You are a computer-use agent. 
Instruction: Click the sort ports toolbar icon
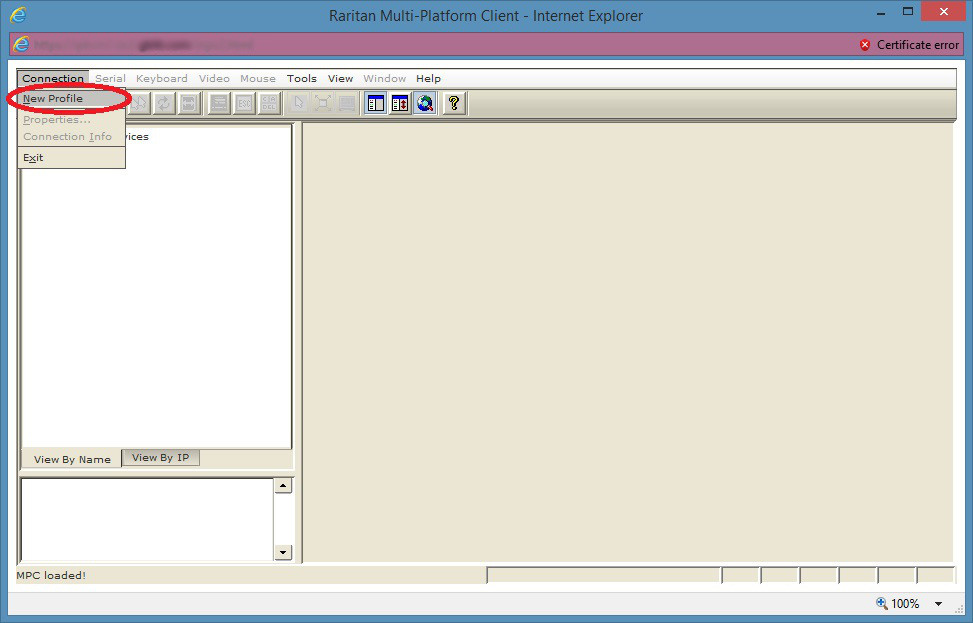click(400, 103)
